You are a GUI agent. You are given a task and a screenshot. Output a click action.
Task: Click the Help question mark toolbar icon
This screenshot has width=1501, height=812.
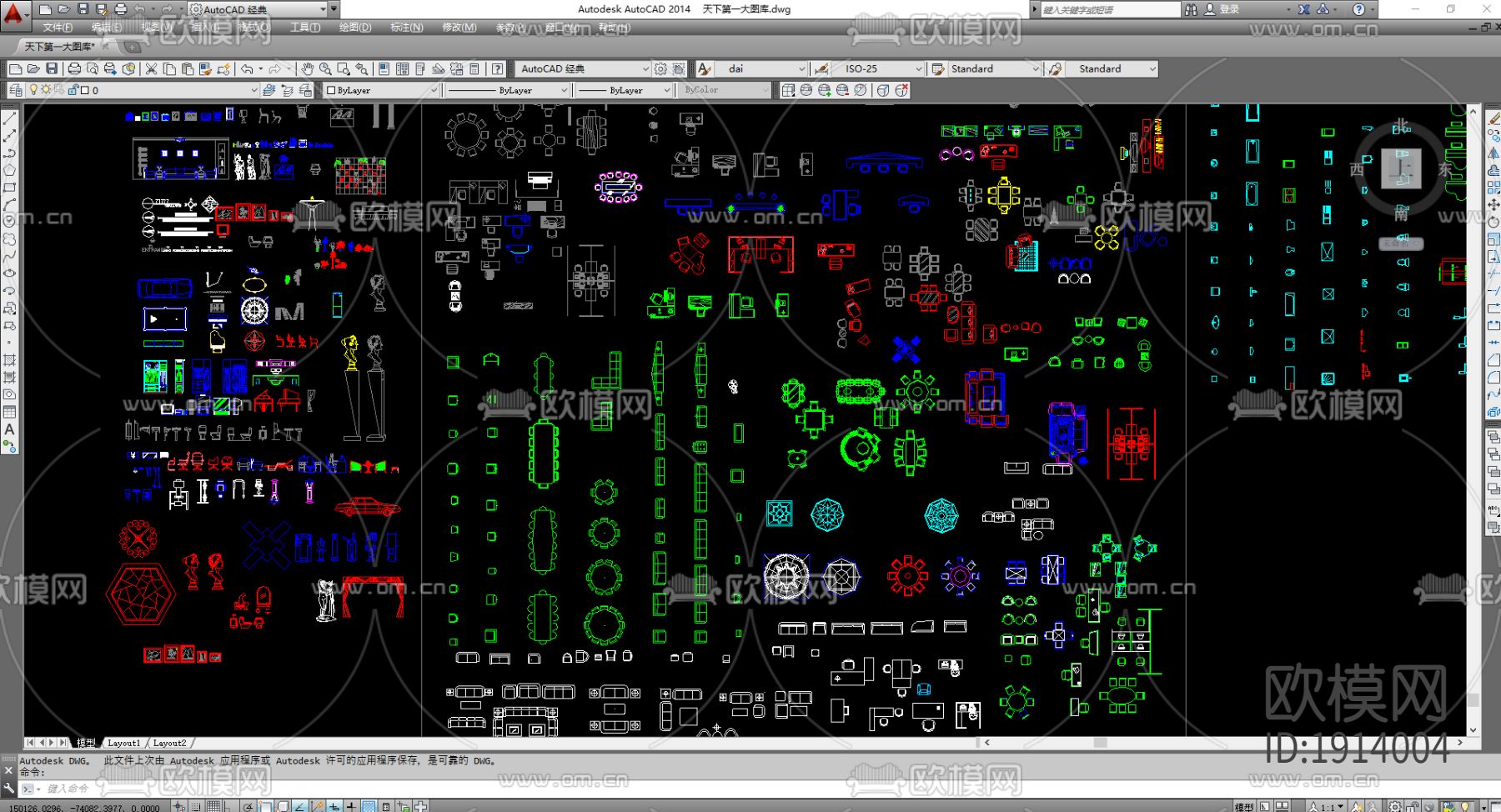click(x=497, y=69)
